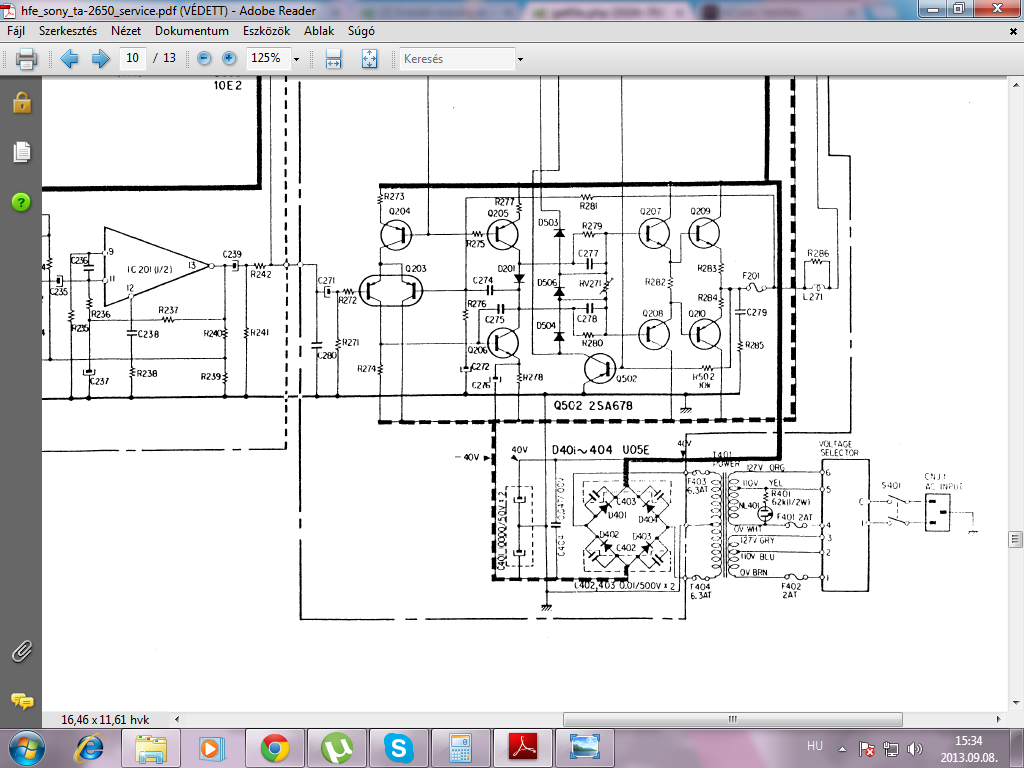This screenshot has width=1024, height=768.
Task: Click the zoom in plus button
Action: pyautogui.click(x=229, y=59)
